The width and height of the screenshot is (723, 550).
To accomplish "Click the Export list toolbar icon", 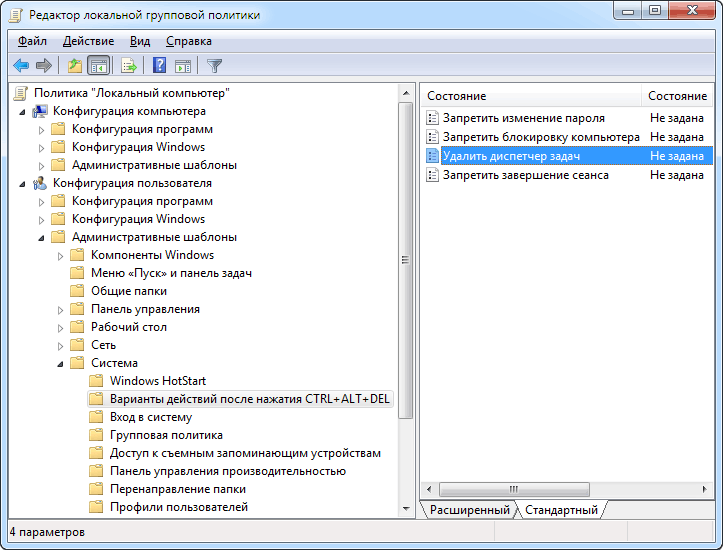I will (129, 66).
